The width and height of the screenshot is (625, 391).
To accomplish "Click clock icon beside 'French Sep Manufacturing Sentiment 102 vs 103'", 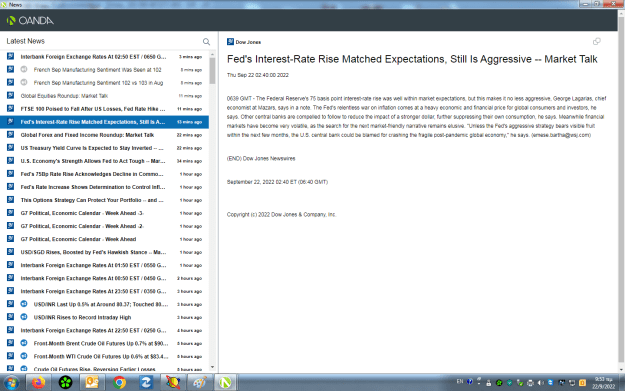I will coord(24,83).
